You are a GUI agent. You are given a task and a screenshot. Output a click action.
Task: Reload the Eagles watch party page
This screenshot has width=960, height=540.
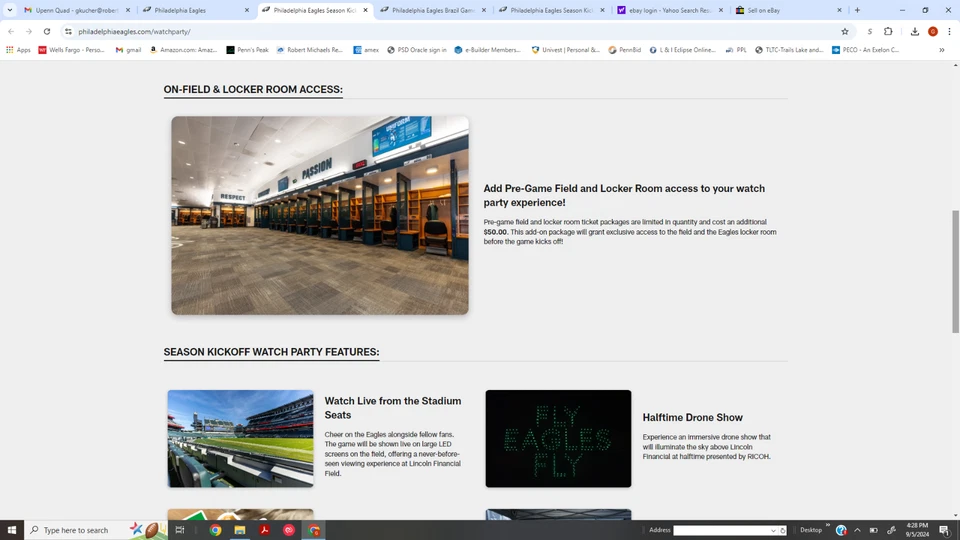47,31
